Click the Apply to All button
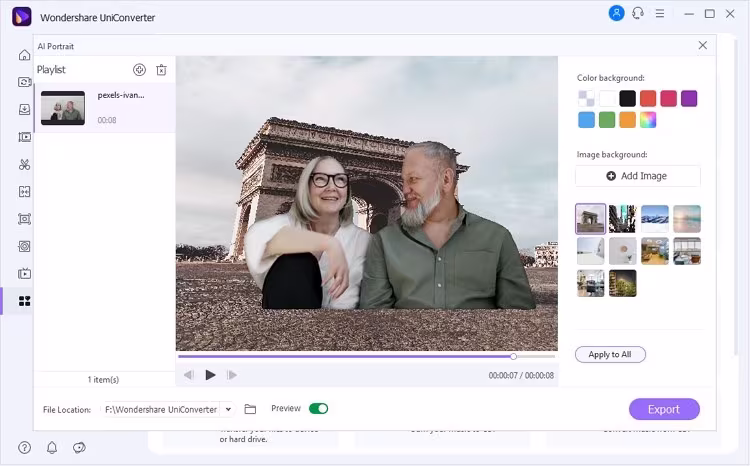750x466 pixels. tap(610, 355)
